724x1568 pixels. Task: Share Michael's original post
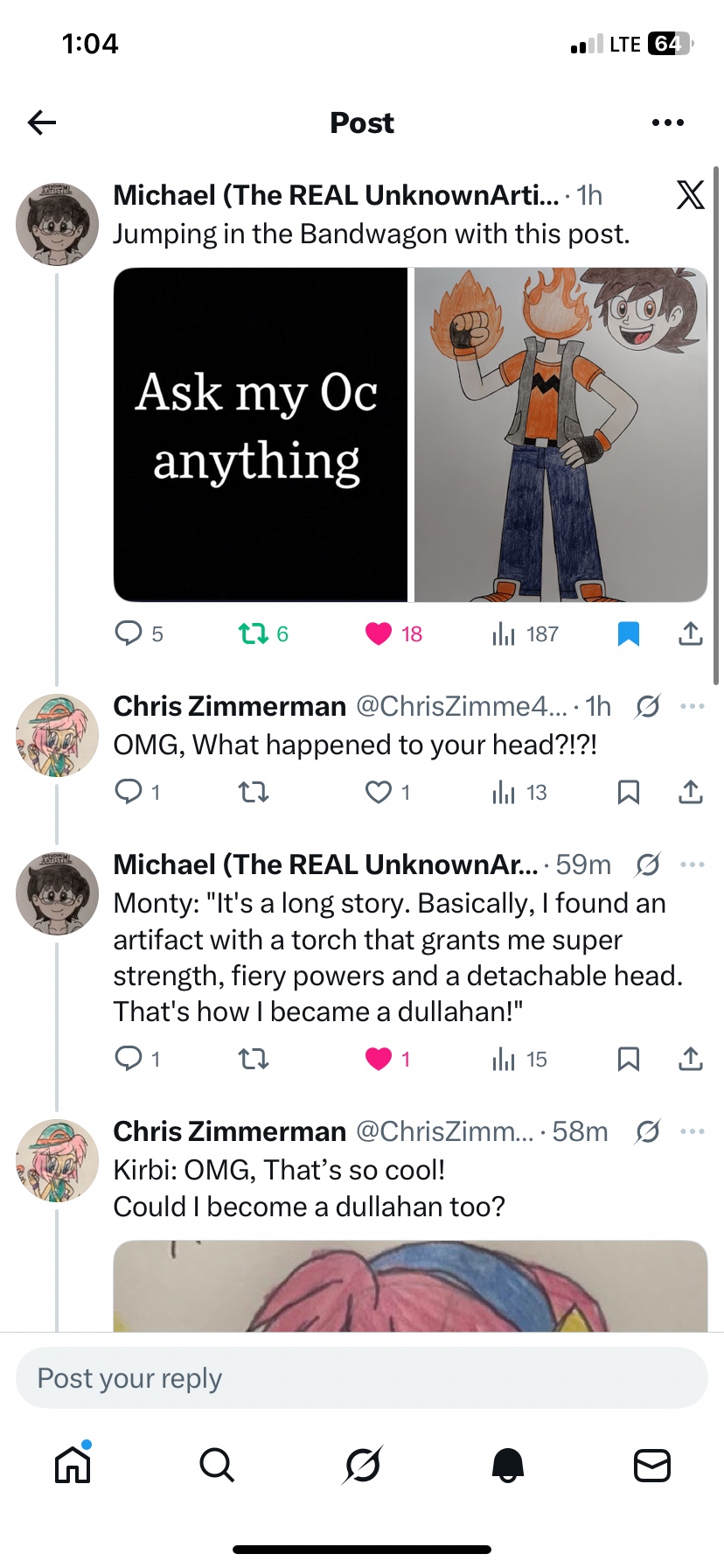pyautogui.click(x=690, y=633)
